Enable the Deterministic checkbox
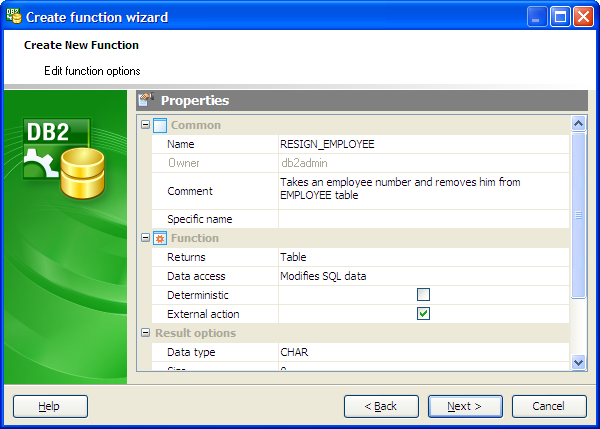 [x=423, y=295]
